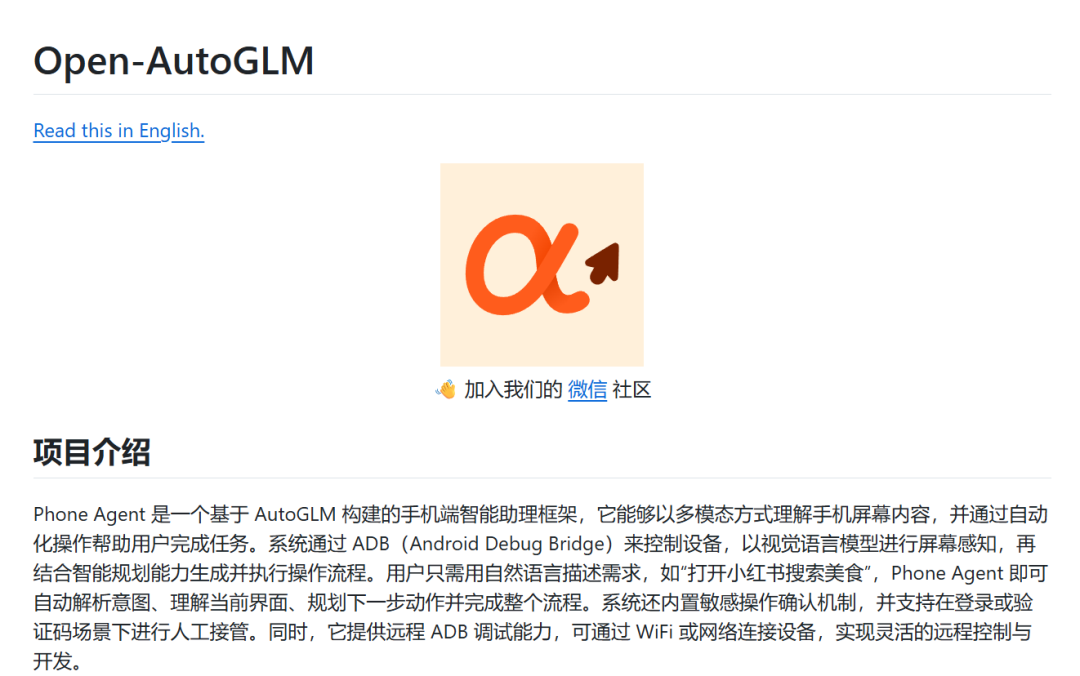1080x676 pixels.
Task: Click the orange alpha symbol in logo
Action: [528, 266]
